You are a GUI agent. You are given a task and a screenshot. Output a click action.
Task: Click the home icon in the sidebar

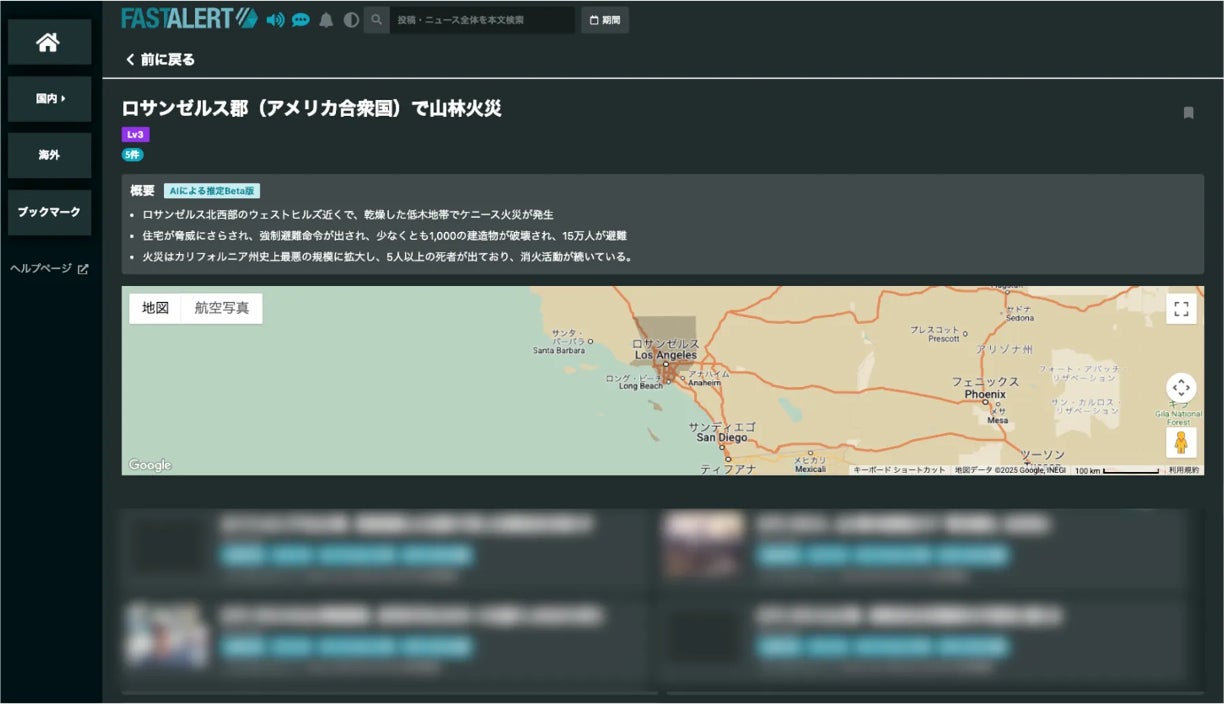click(x=48, y=43)
